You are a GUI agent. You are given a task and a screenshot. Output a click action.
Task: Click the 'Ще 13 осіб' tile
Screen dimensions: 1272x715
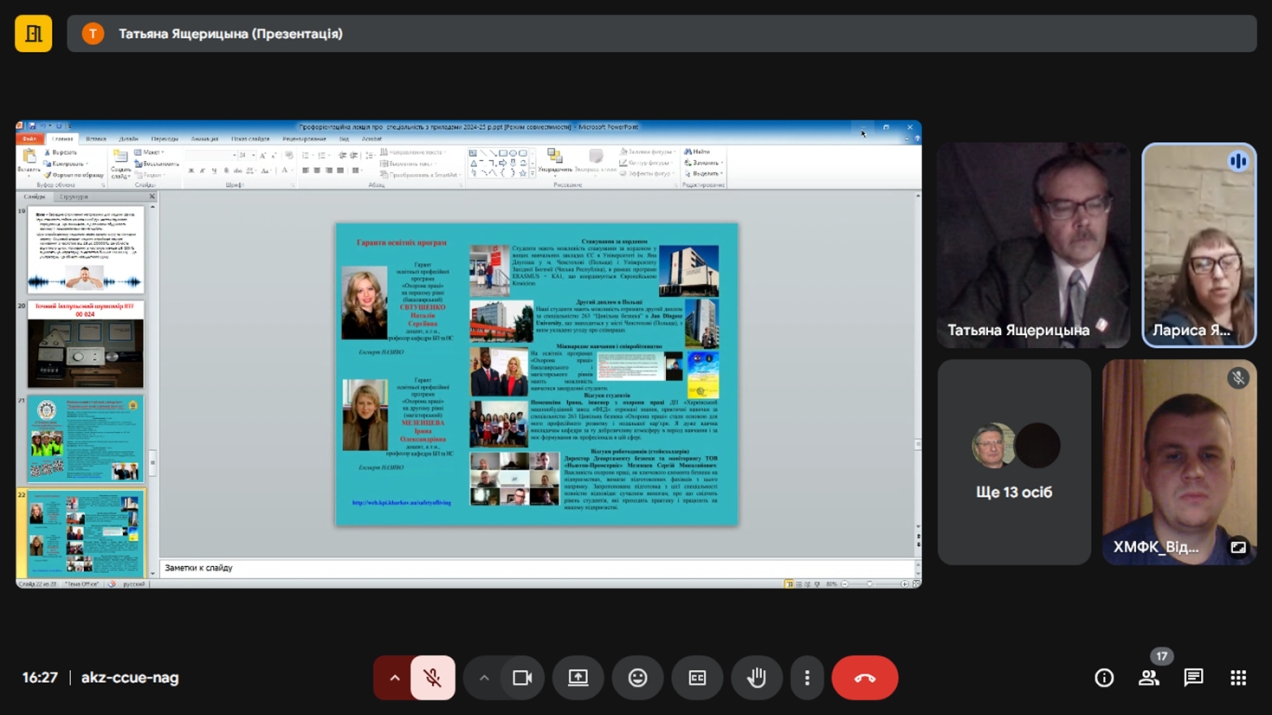pos(1013,462)
